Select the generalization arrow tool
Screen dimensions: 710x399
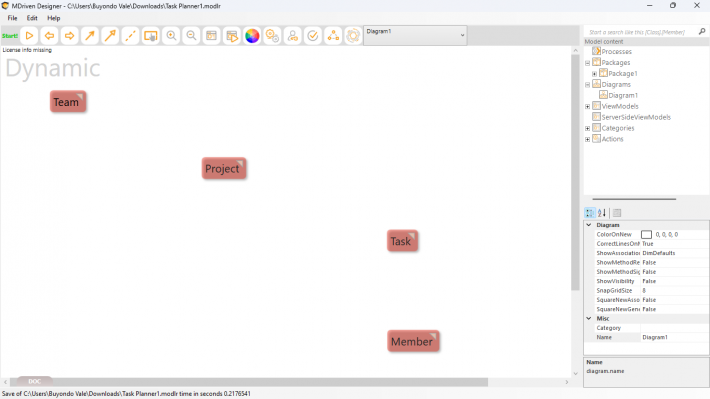point(110,36)
